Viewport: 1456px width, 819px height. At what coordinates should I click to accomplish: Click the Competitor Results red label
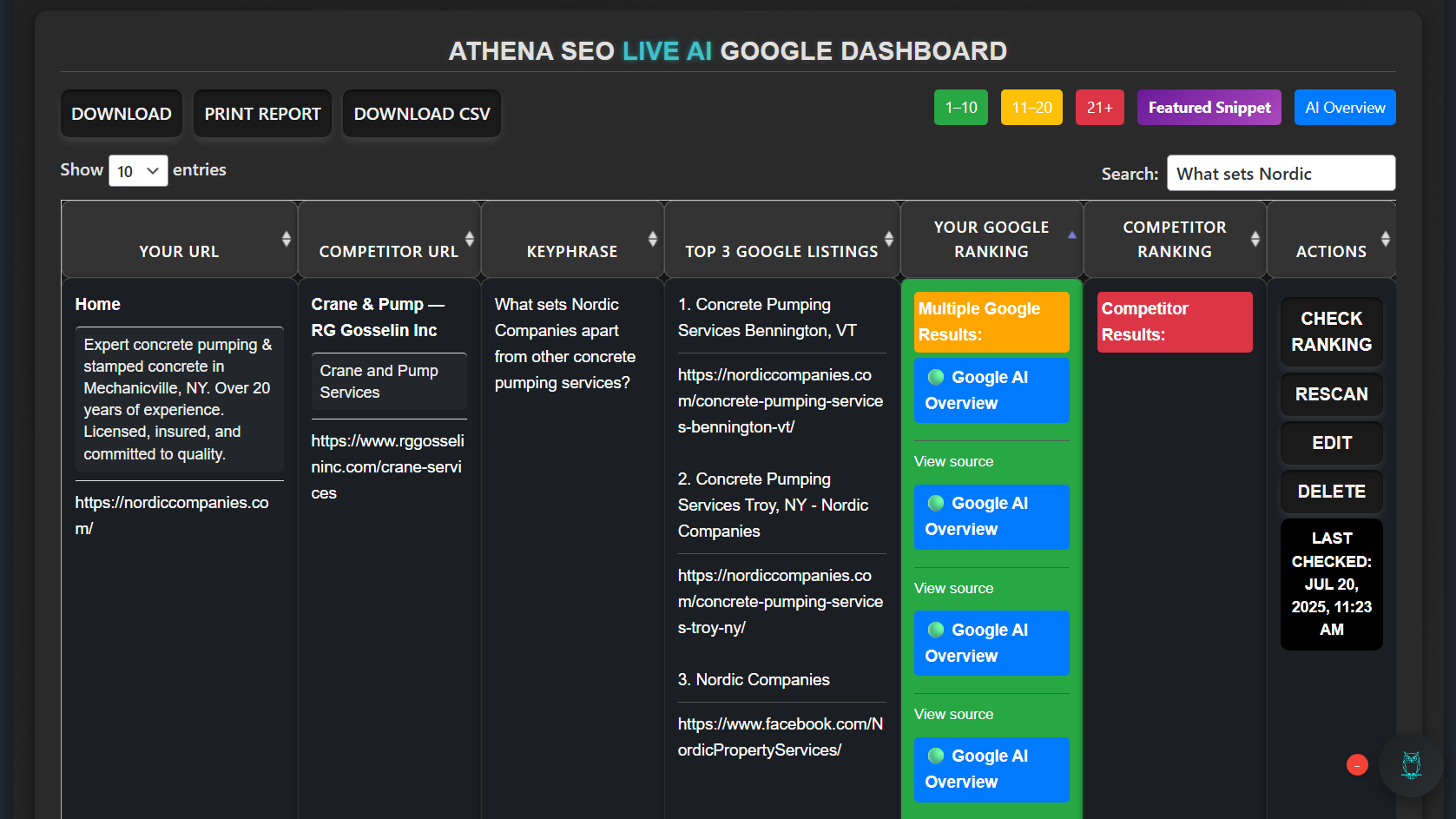1175,322
